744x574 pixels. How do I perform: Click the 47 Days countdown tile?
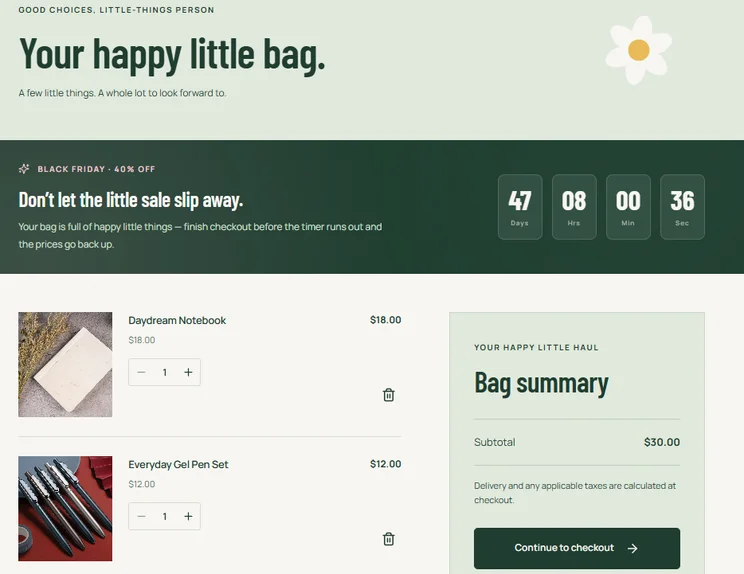(520, 207)
